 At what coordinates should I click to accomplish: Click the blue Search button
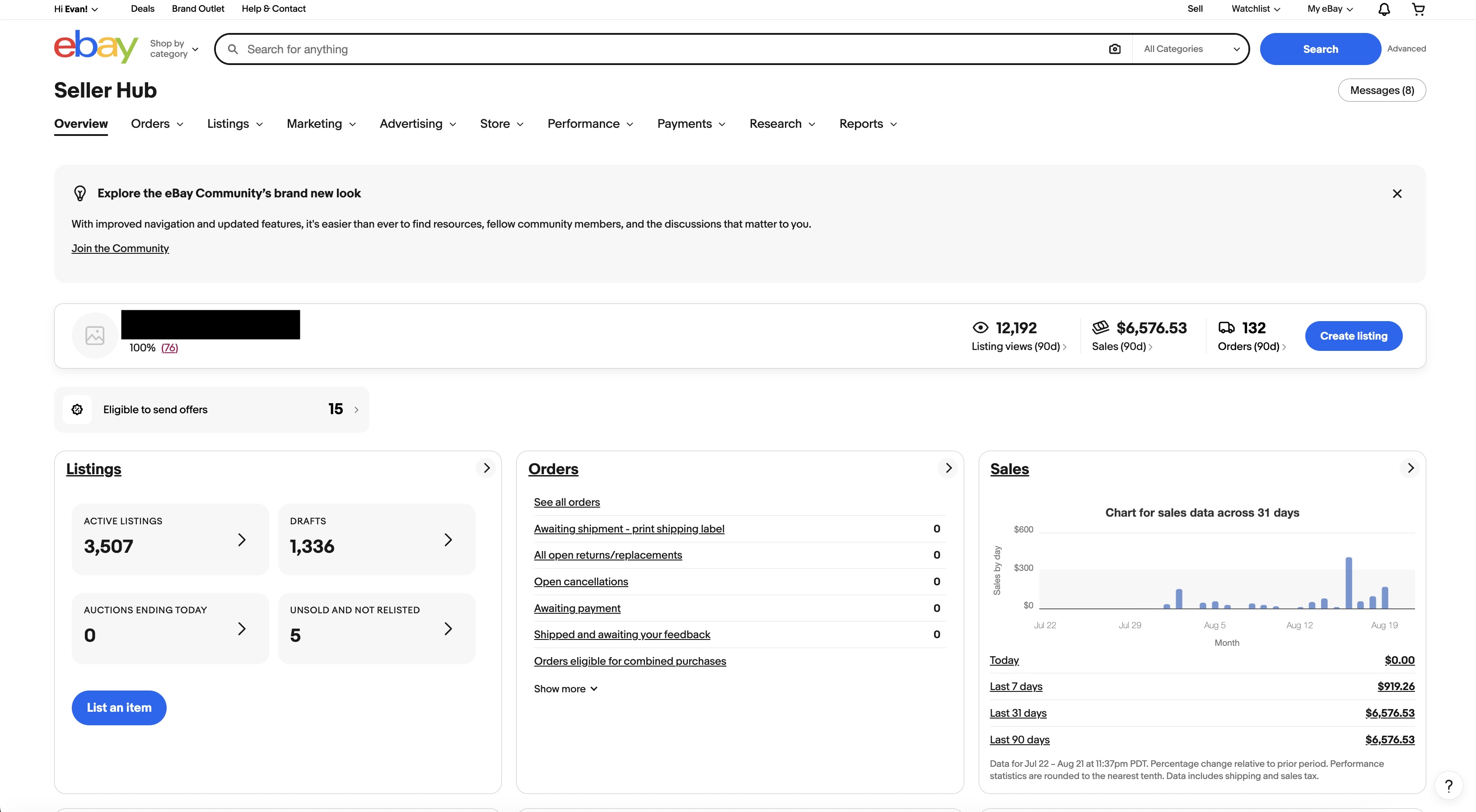click(x=1320, y=49)
